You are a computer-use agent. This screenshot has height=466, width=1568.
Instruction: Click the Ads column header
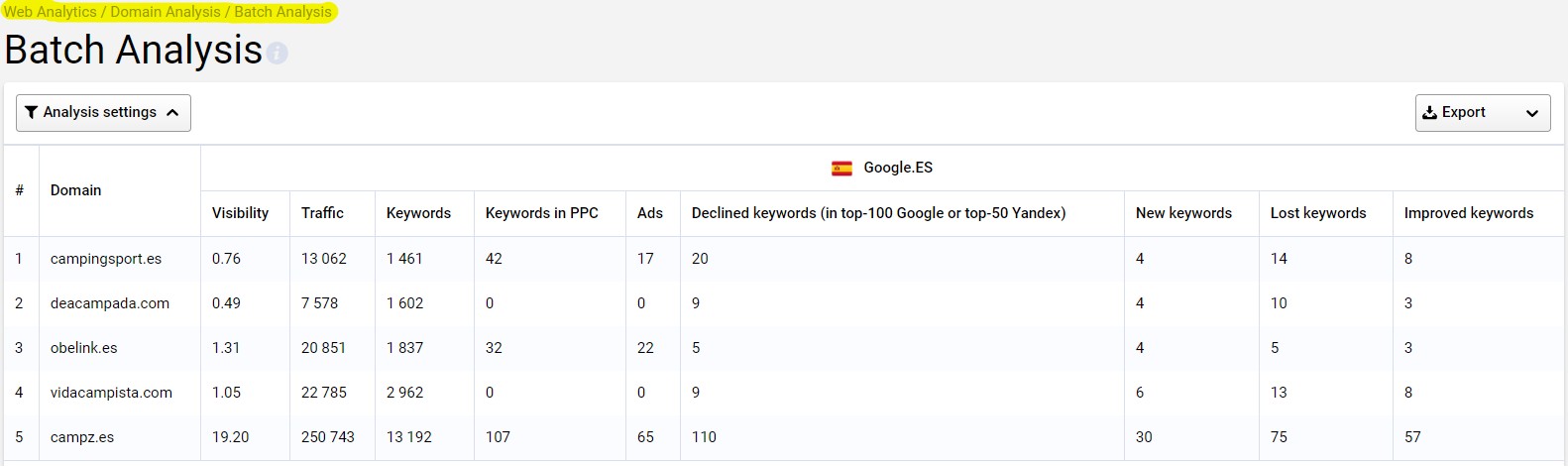click(649, 213)
